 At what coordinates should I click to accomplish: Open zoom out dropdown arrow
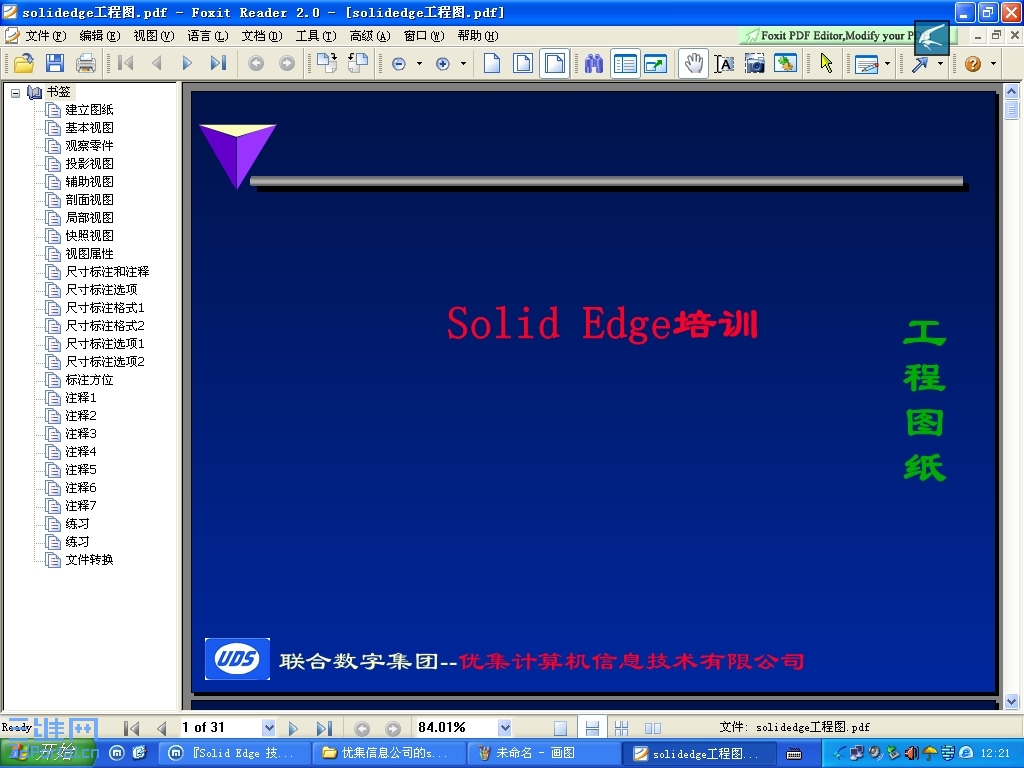click(x=419, y=63)
